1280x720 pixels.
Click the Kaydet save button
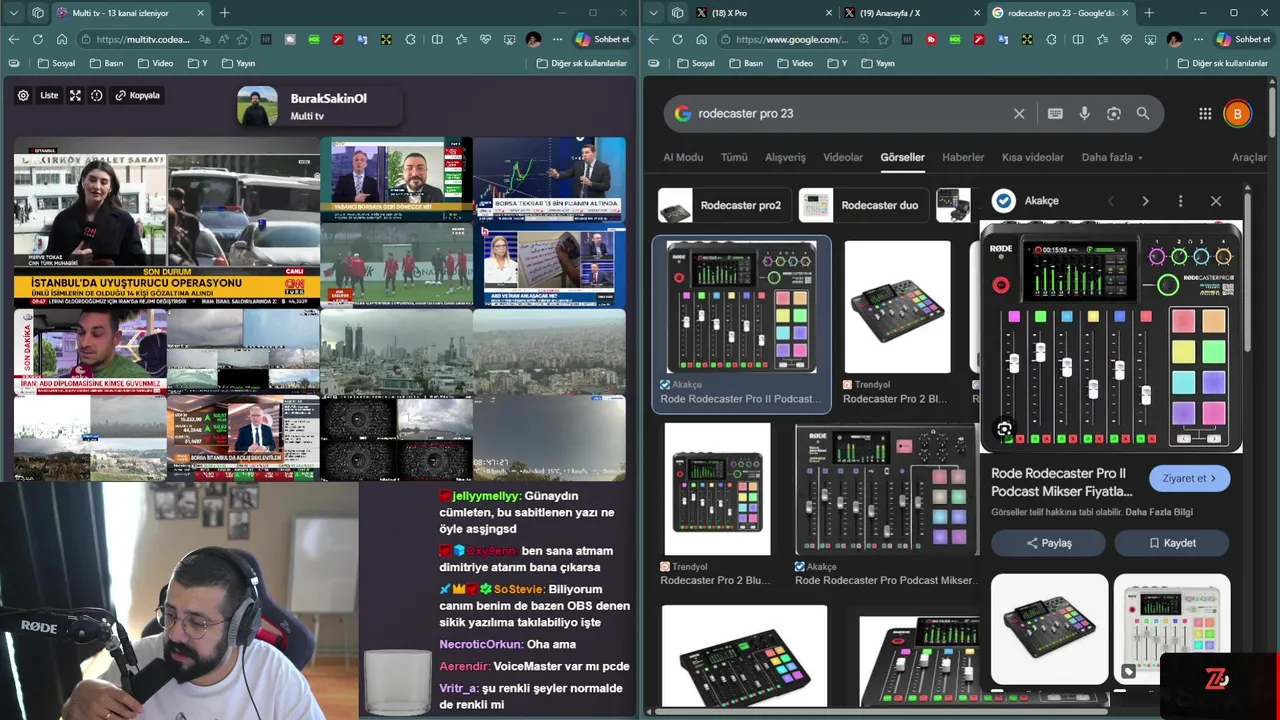pyautogui.click(x=1172, y=543)
